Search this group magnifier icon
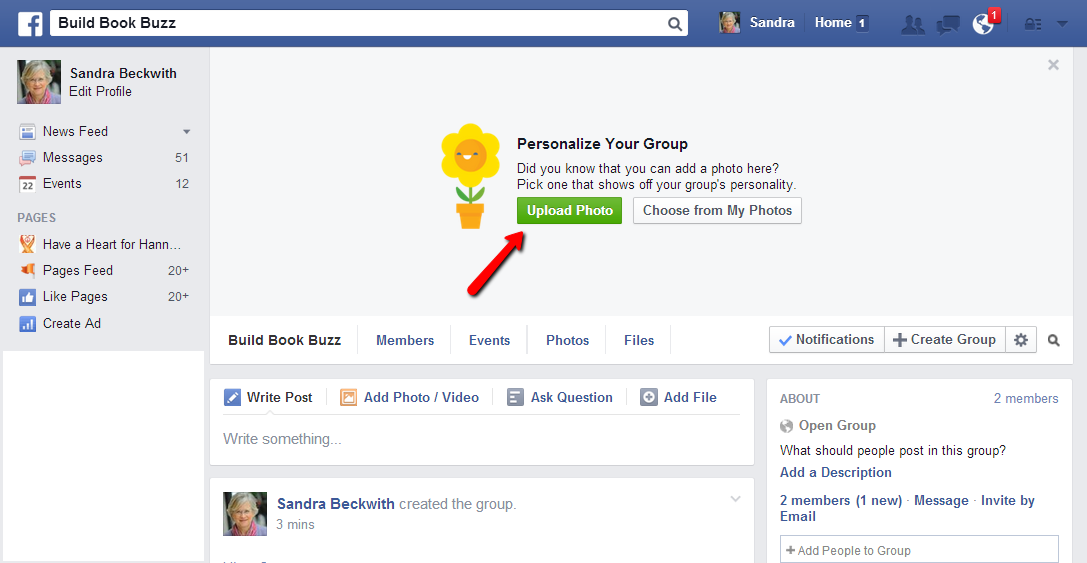1087x563 pixels. click(1054, 340)
